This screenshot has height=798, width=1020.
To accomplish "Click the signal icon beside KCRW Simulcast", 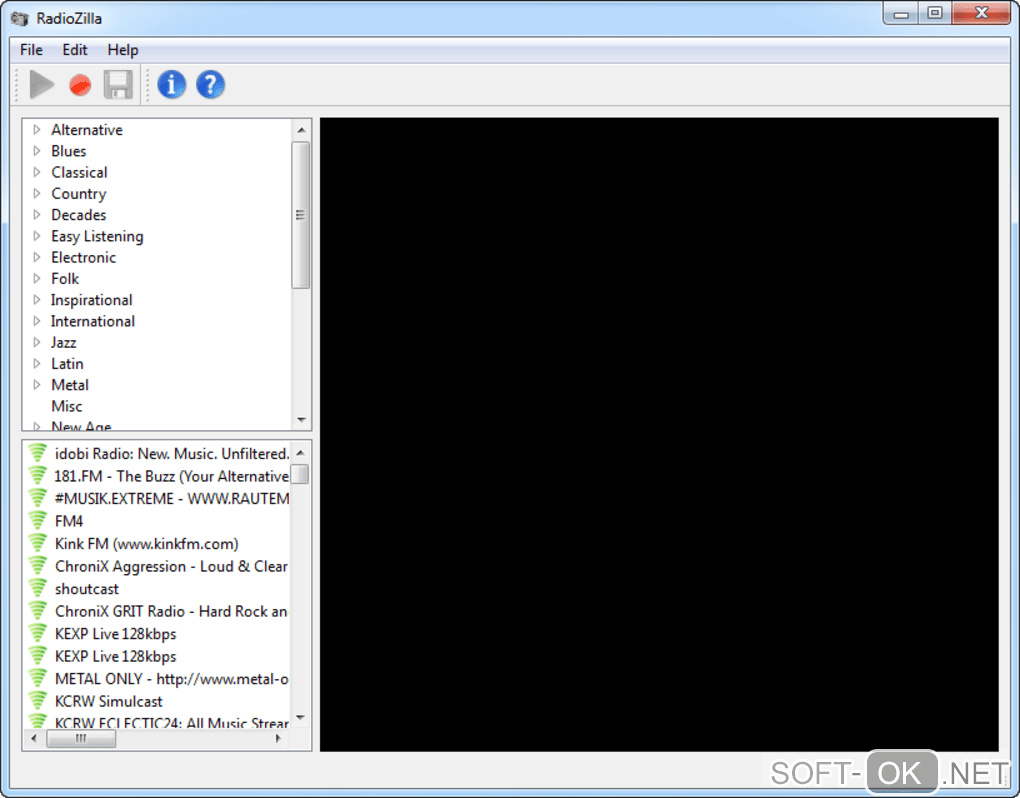I will click(x=38, y=700).
